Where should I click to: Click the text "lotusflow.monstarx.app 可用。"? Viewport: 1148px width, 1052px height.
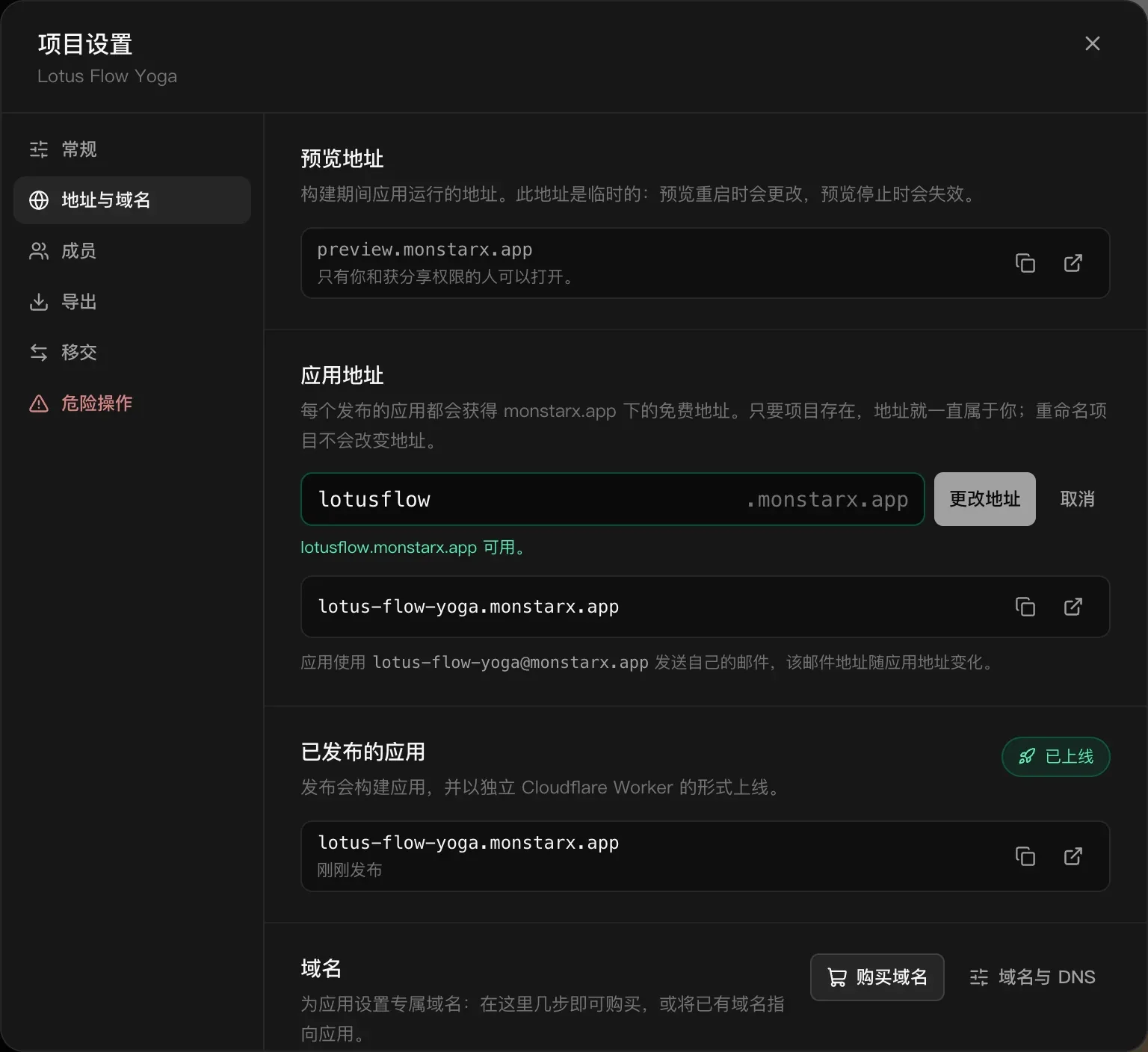[x=415, y=548]
